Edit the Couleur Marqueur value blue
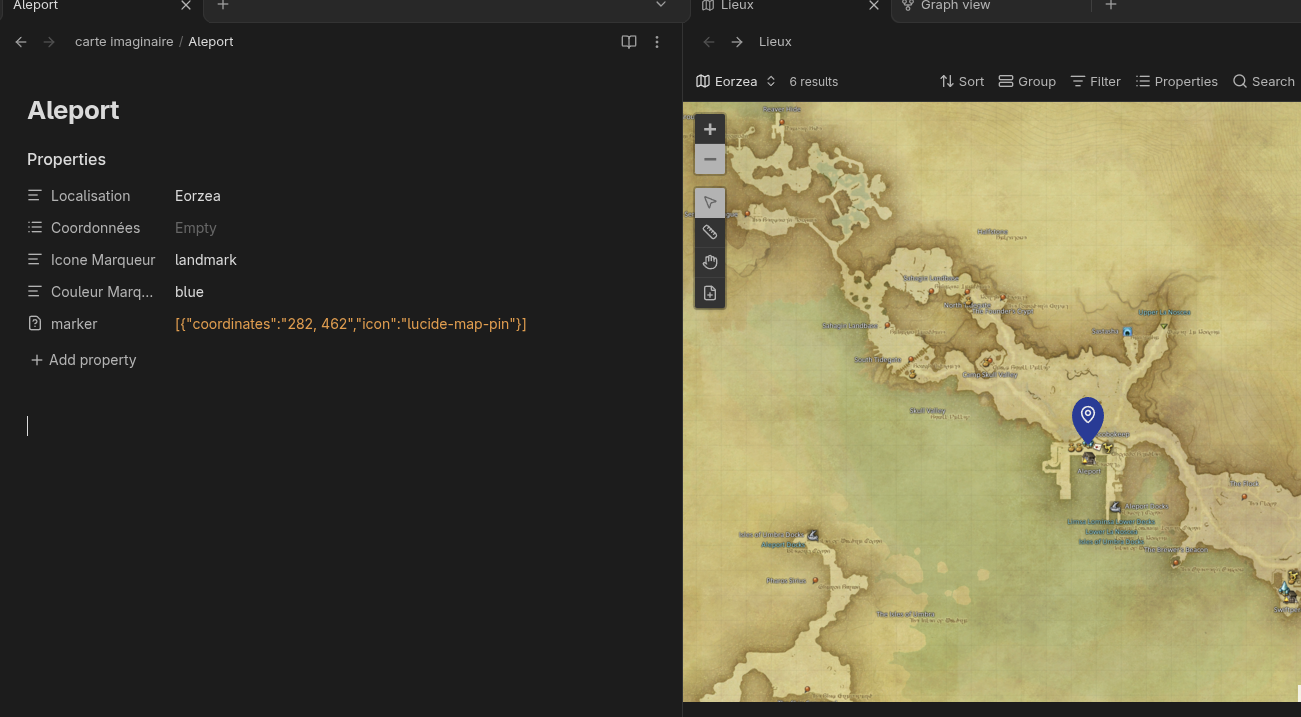Screen dimensions: 1301x717 tap(189, 292)
